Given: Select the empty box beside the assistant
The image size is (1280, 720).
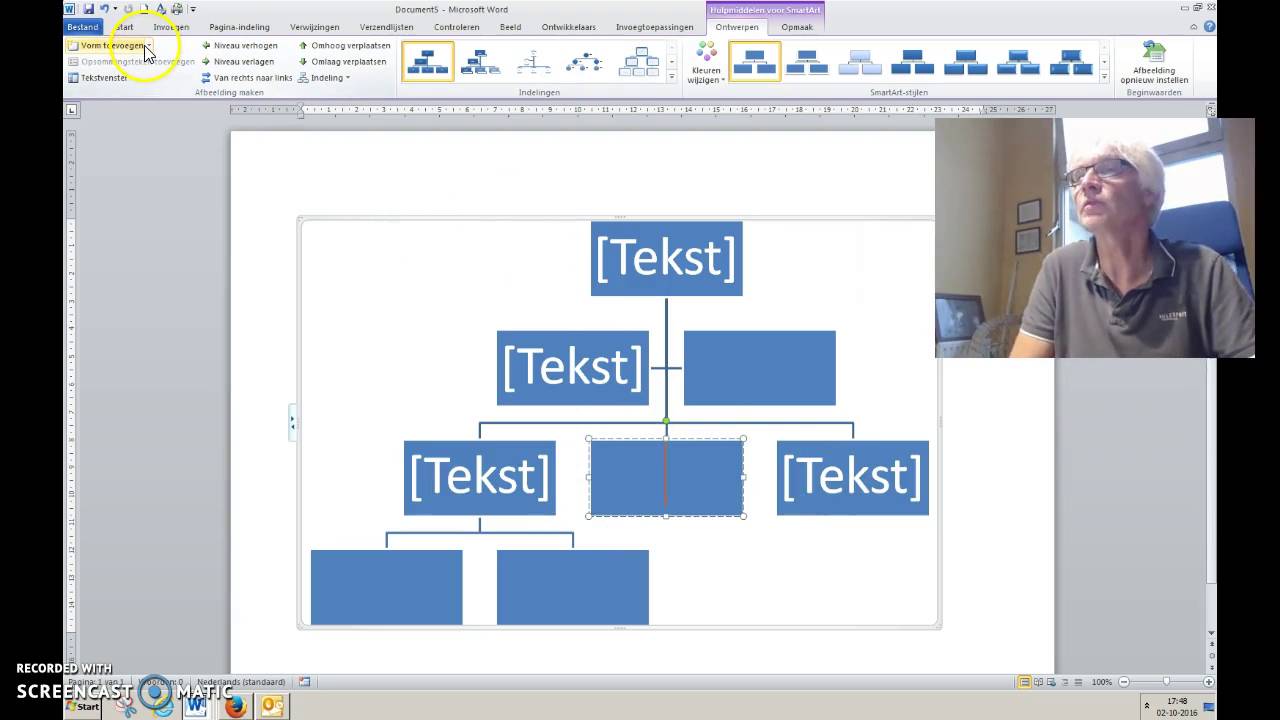Looking at the screenshot, I should click(760, 368).
